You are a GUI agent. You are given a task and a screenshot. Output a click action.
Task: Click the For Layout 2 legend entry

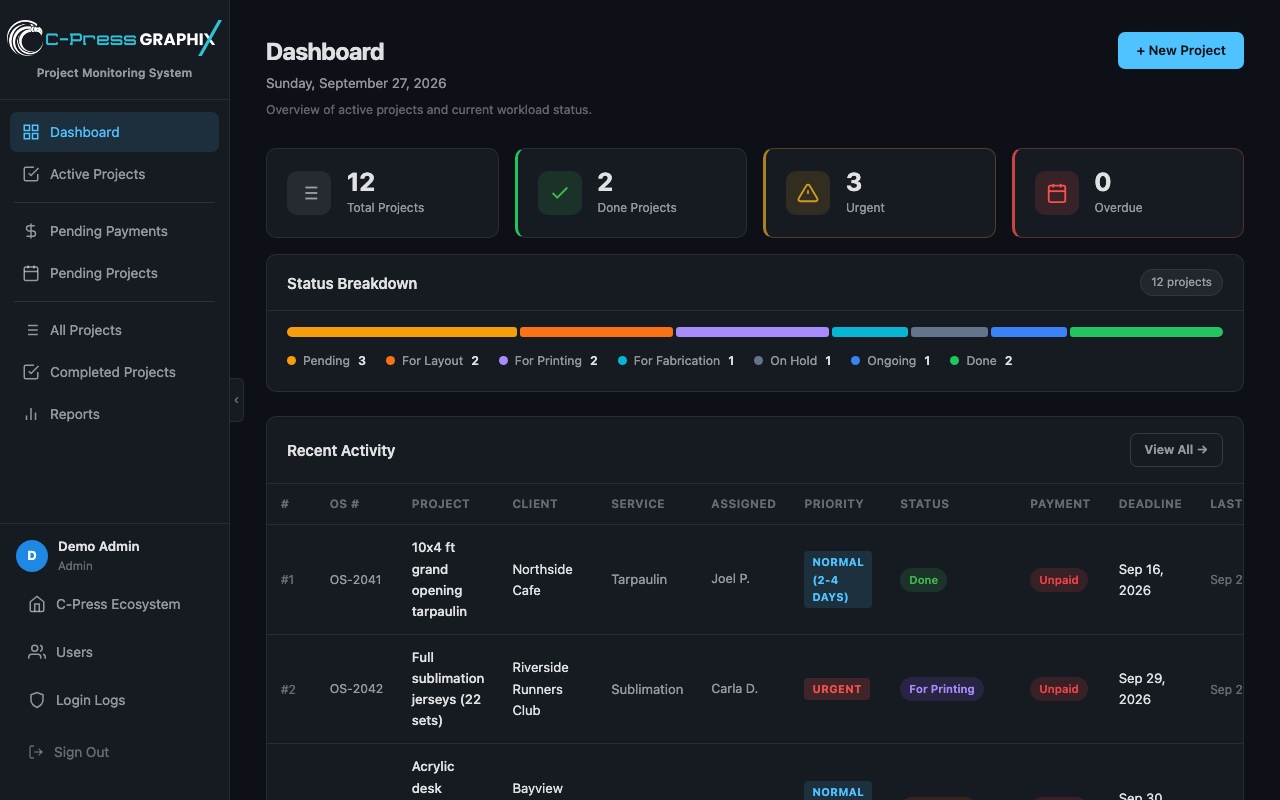(x=433, y=361)
